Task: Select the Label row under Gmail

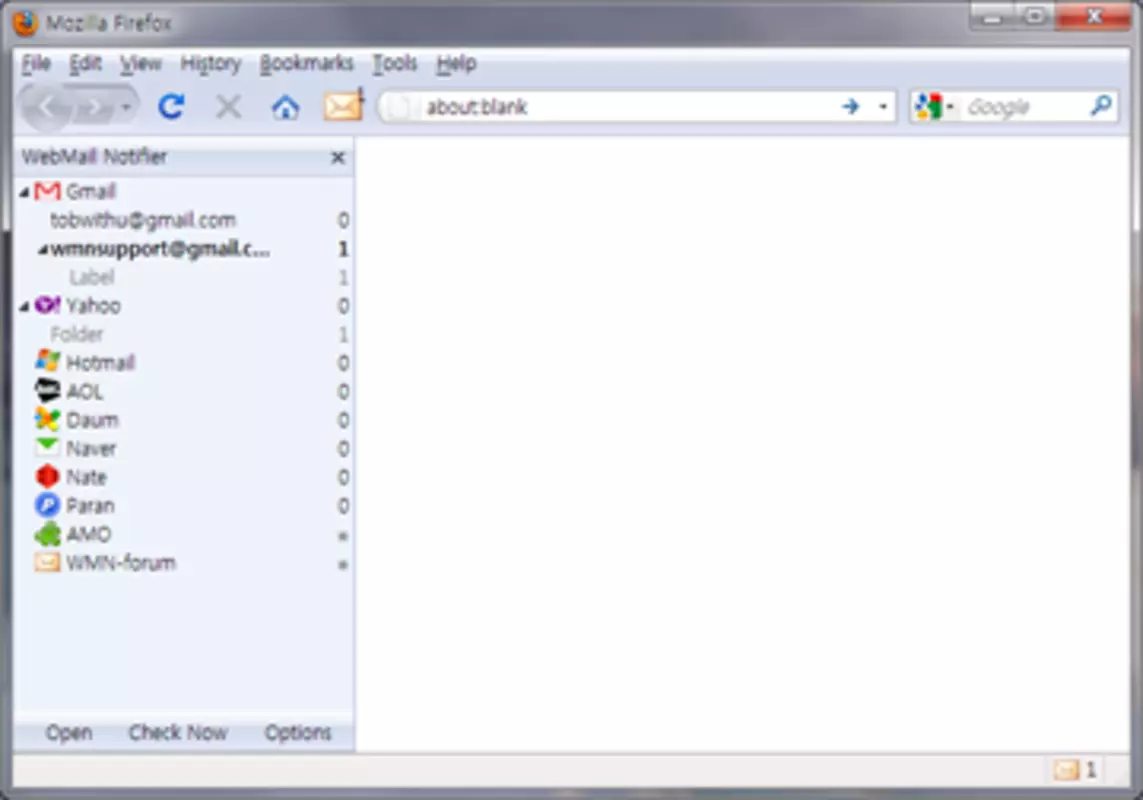Action: pyautogui.click(x=182, y=277)
